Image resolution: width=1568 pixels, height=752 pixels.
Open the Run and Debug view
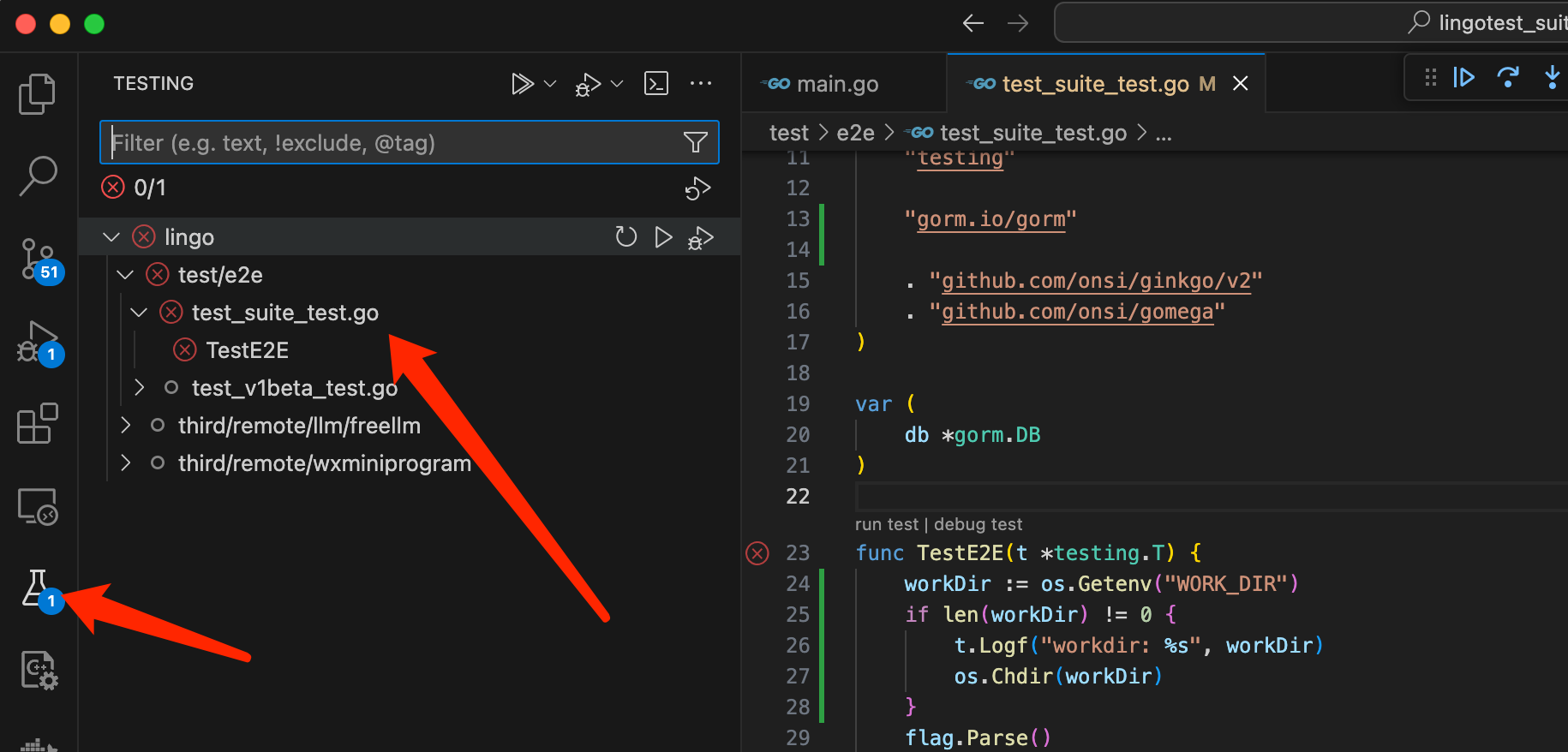click(39, 343)
